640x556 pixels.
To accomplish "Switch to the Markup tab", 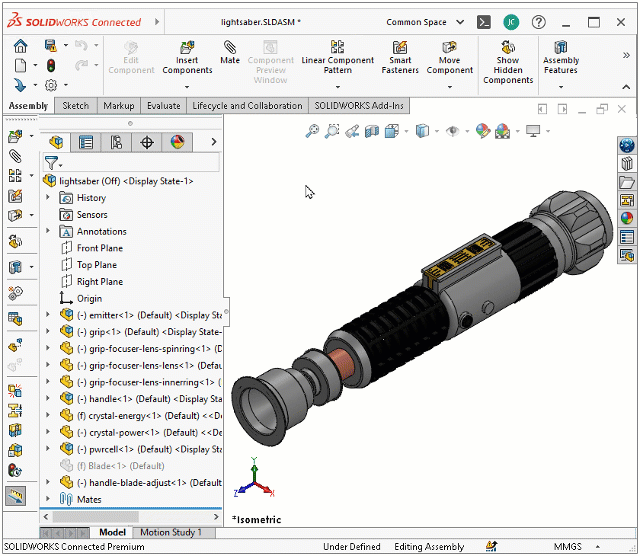I will 119,106.
